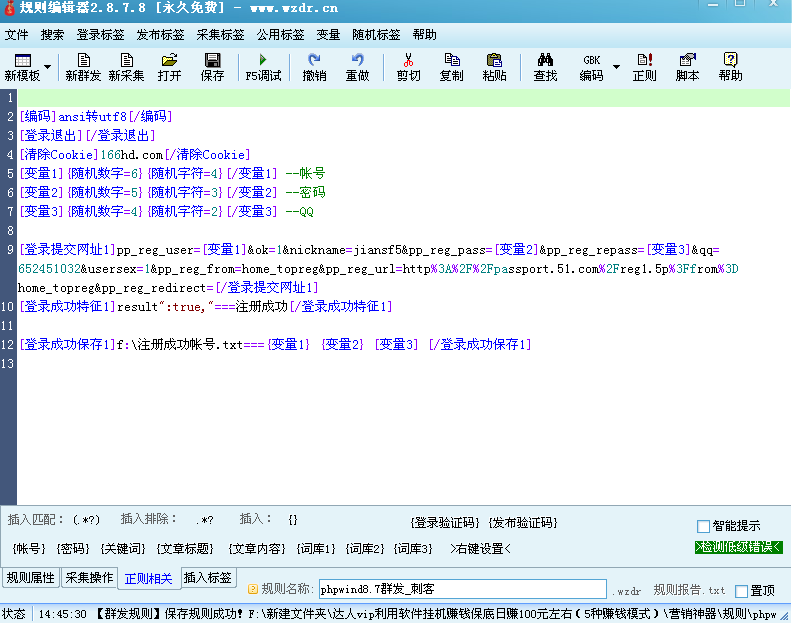The height and width of the screenshot is (623, 792).
Task: Open the 登录标签 menu
Action: click(94, 34)
